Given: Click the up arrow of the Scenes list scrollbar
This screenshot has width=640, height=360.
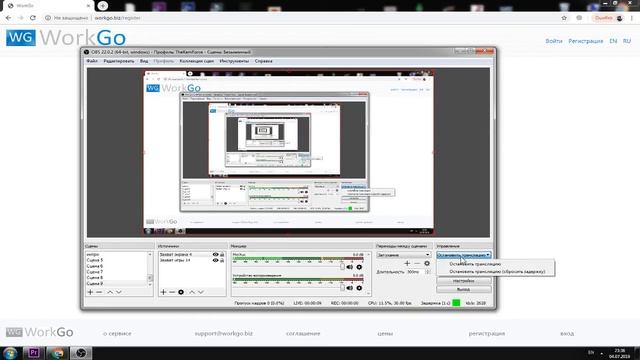Looking at the screenshot, I should 150,254.
